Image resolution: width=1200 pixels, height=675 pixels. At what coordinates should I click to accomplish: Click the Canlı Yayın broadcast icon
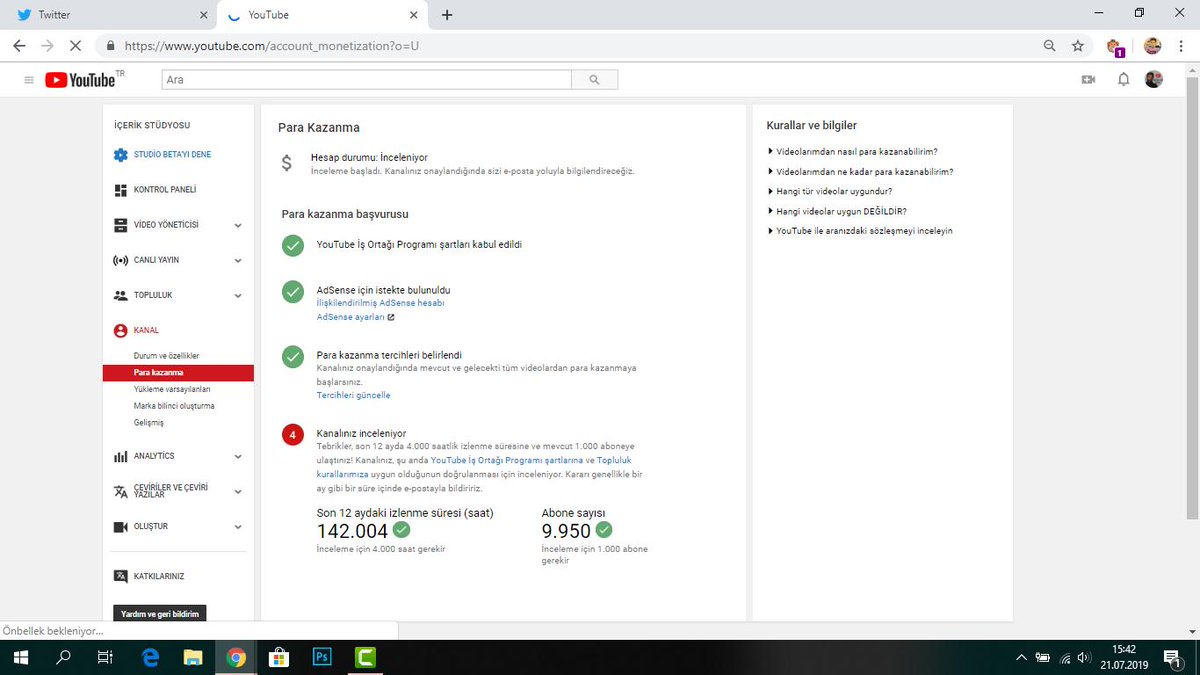(121, 260)
